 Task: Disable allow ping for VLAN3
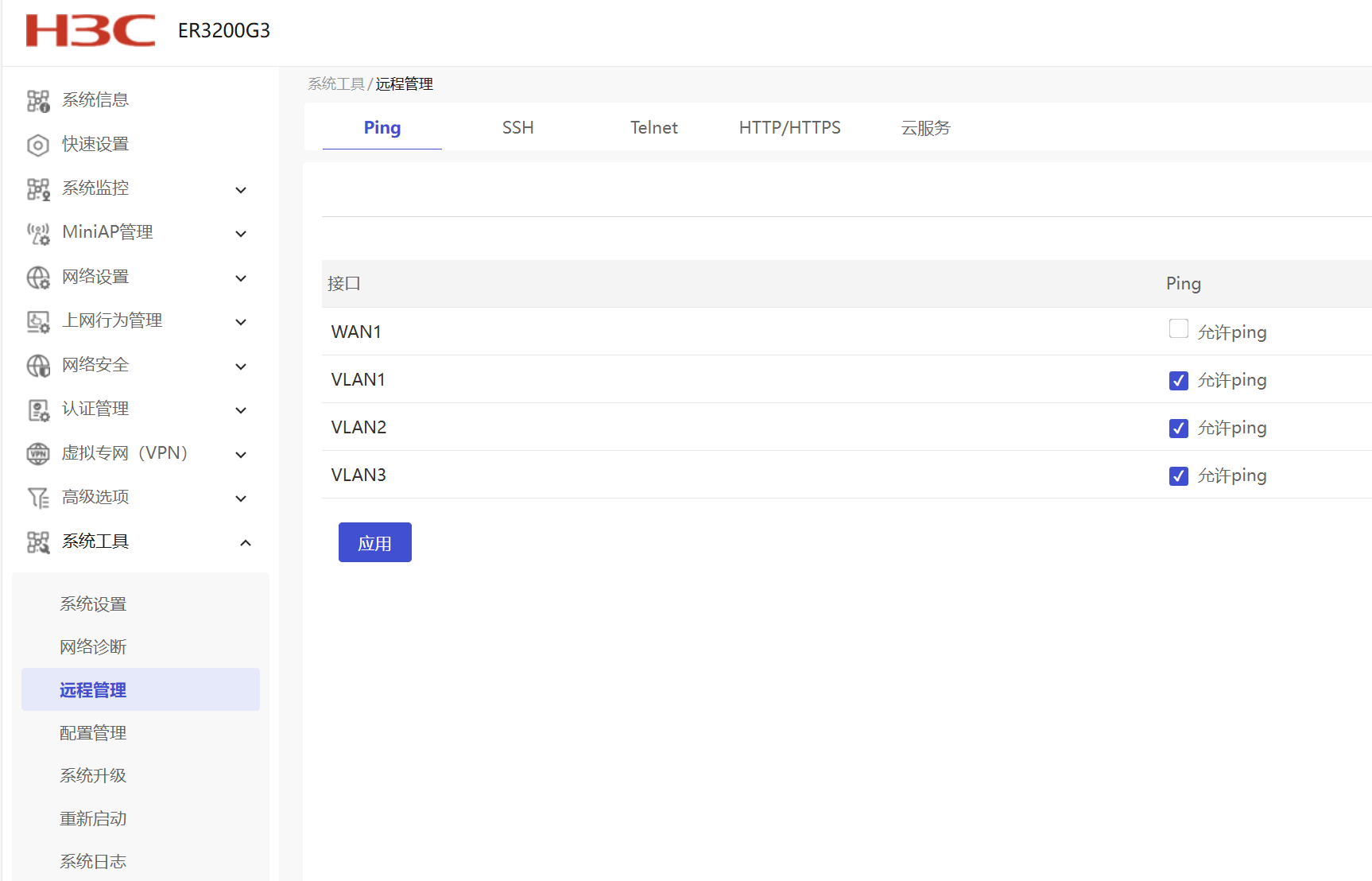pyautogui.click(x=1178, y=476)
